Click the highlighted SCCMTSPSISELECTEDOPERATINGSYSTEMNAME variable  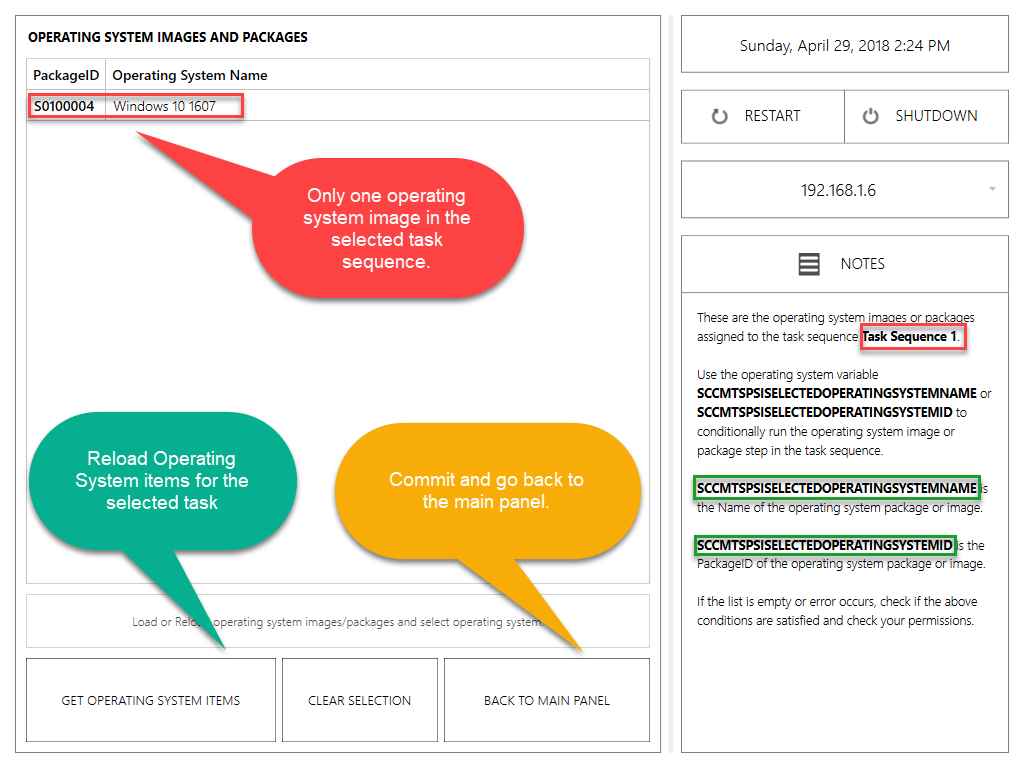point(836,488)
